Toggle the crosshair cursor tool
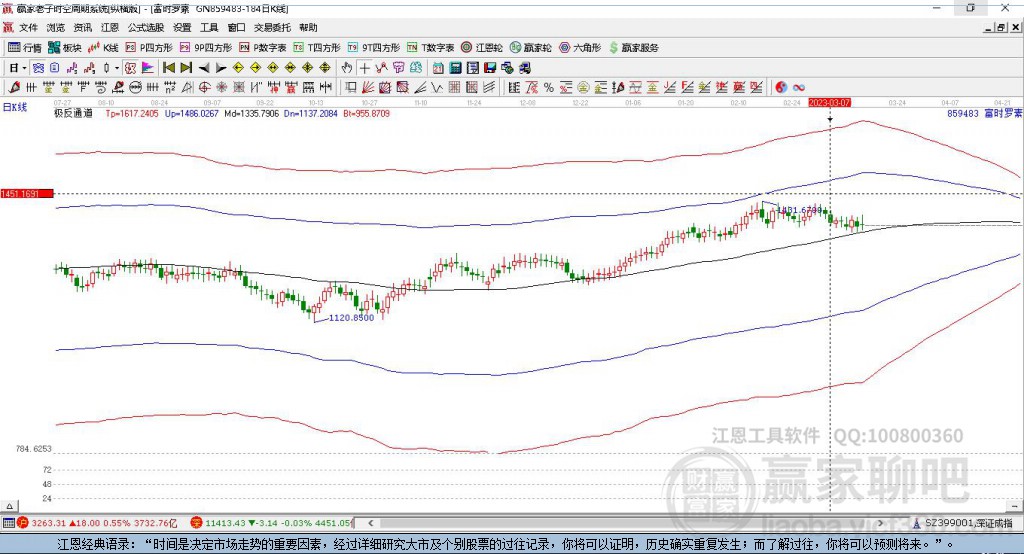The image size is (1024, 554). click(364, 68)
